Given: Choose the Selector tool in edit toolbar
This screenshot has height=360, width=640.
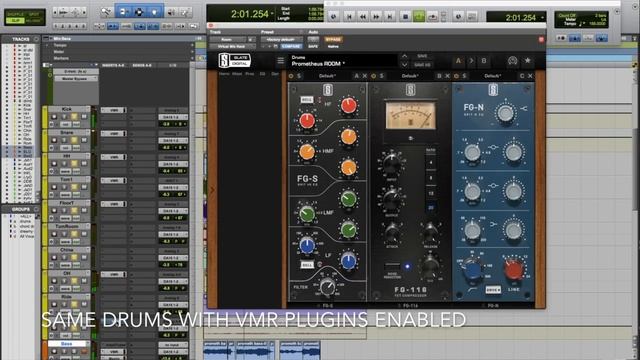Looking at the screenshot, I should click(x=139, y=11).
